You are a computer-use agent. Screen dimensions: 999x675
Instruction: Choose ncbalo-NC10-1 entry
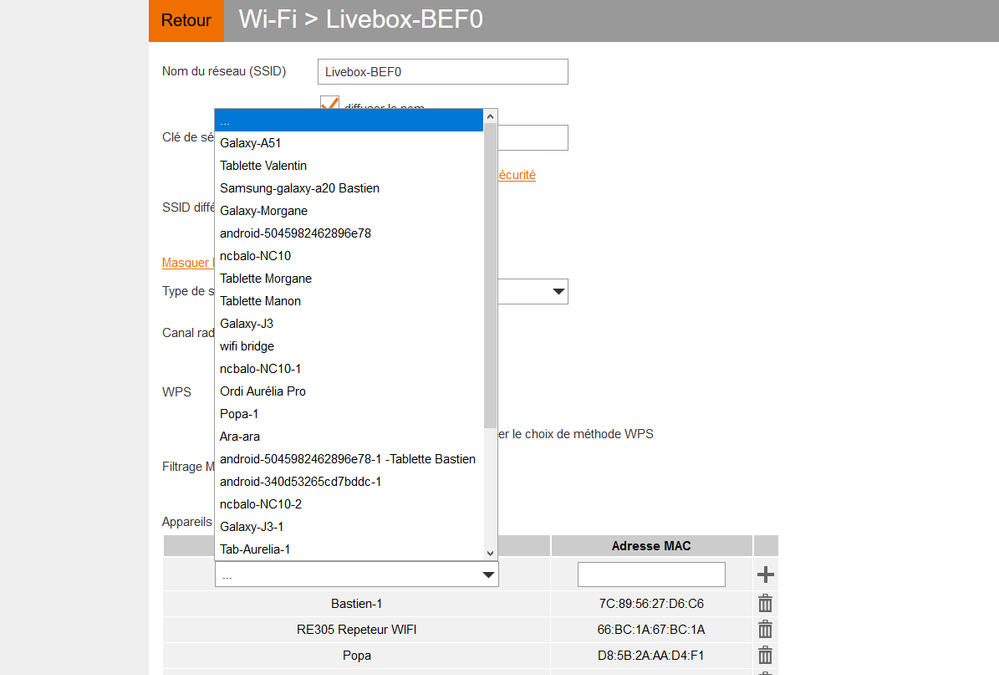[349, 368]
